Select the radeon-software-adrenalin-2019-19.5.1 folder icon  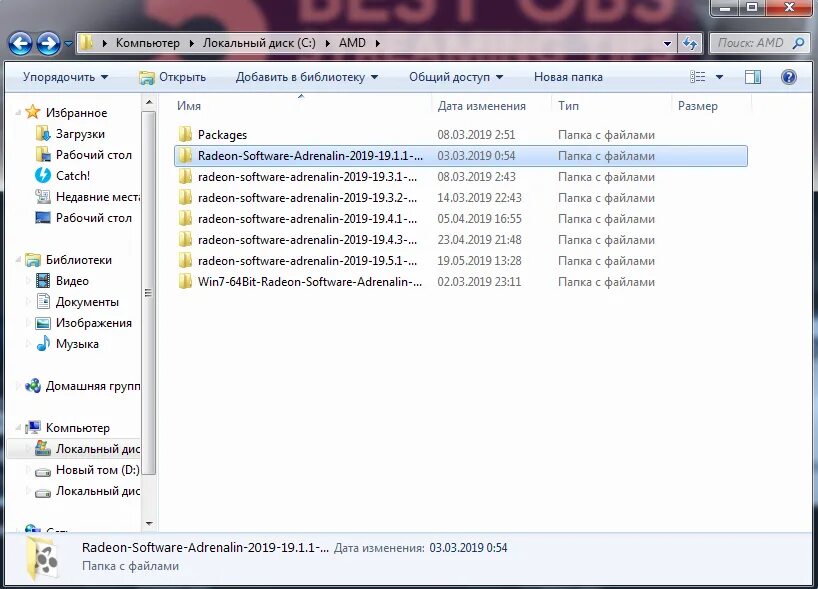185,260
